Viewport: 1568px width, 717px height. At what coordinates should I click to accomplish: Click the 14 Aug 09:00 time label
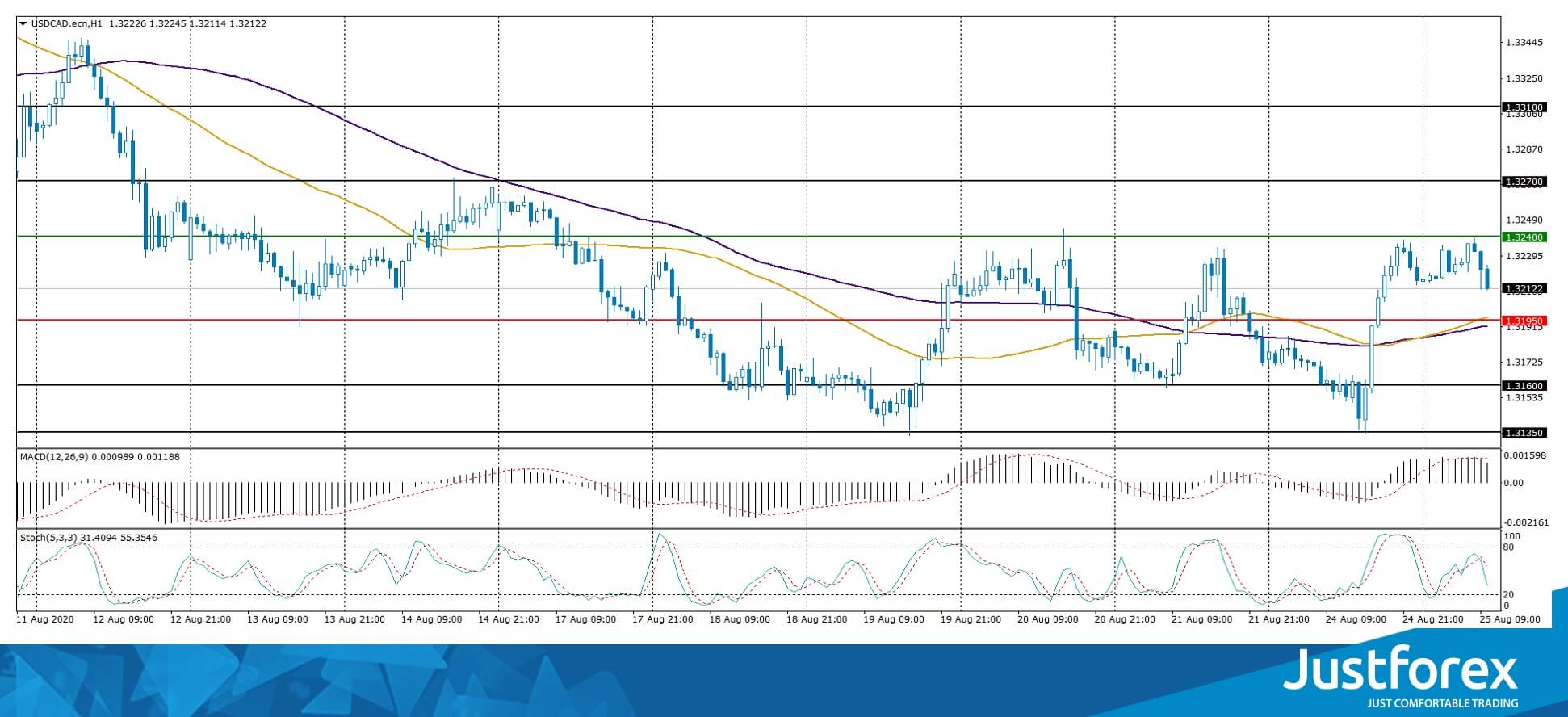(x=432, y=619)
